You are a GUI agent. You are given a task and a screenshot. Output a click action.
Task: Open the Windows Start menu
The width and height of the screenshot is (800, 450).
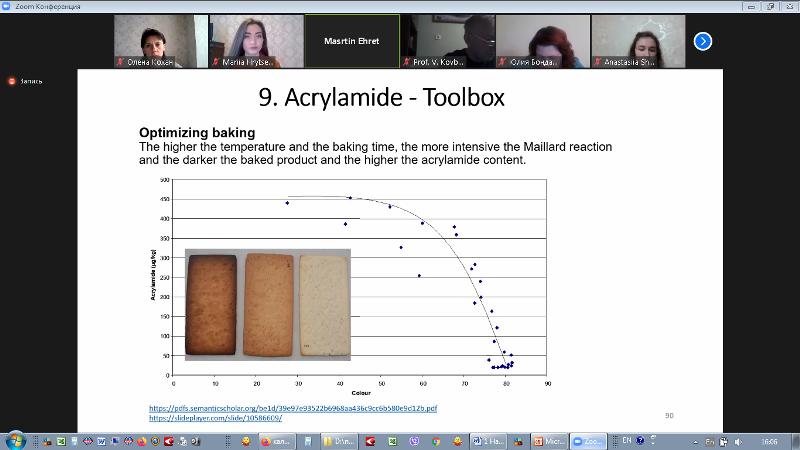click(x=14, y=440)
